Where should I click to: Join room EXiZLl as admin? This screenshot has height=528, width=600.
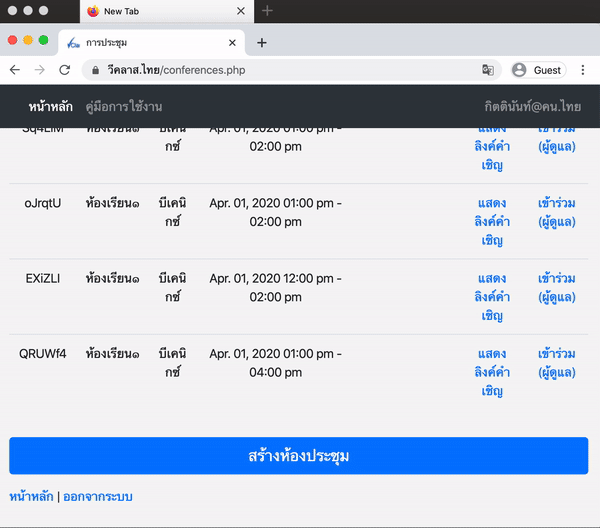tap(556, 287)
